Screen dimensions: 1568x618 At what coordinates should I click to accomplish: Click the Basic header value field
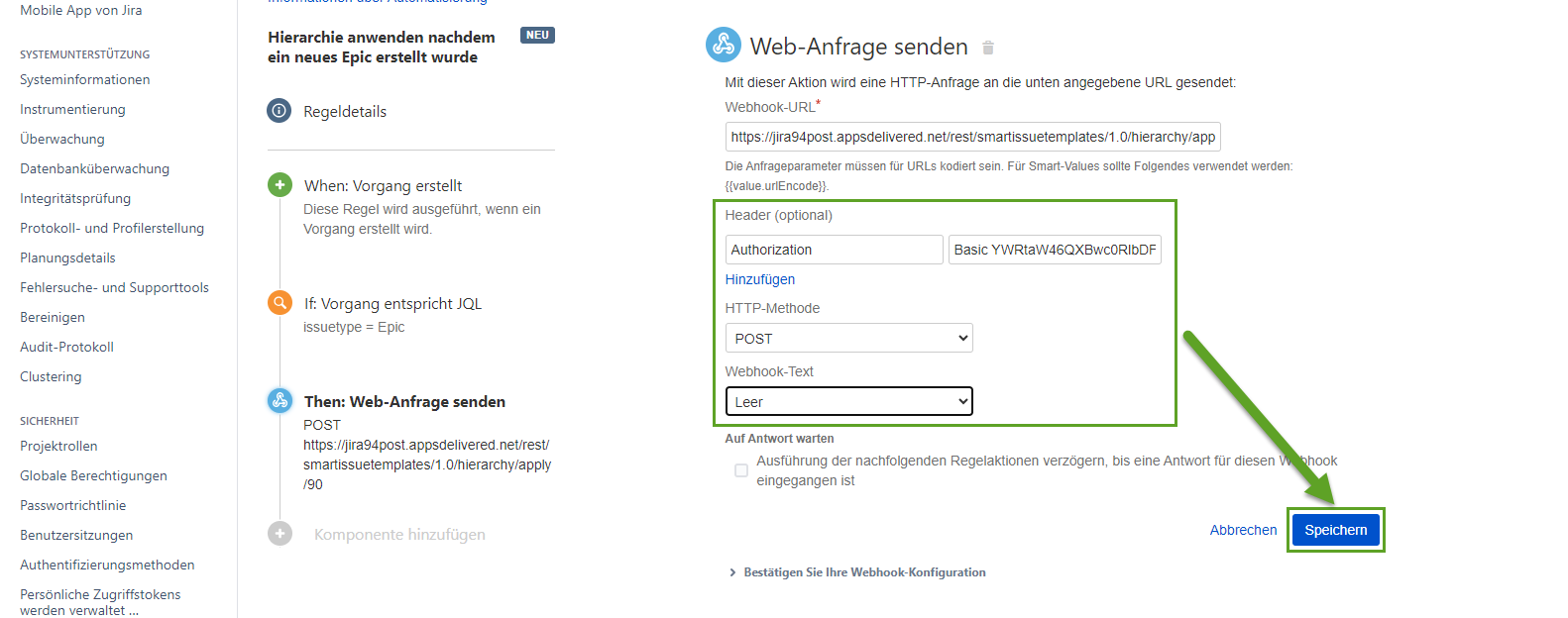(1055, 250)
